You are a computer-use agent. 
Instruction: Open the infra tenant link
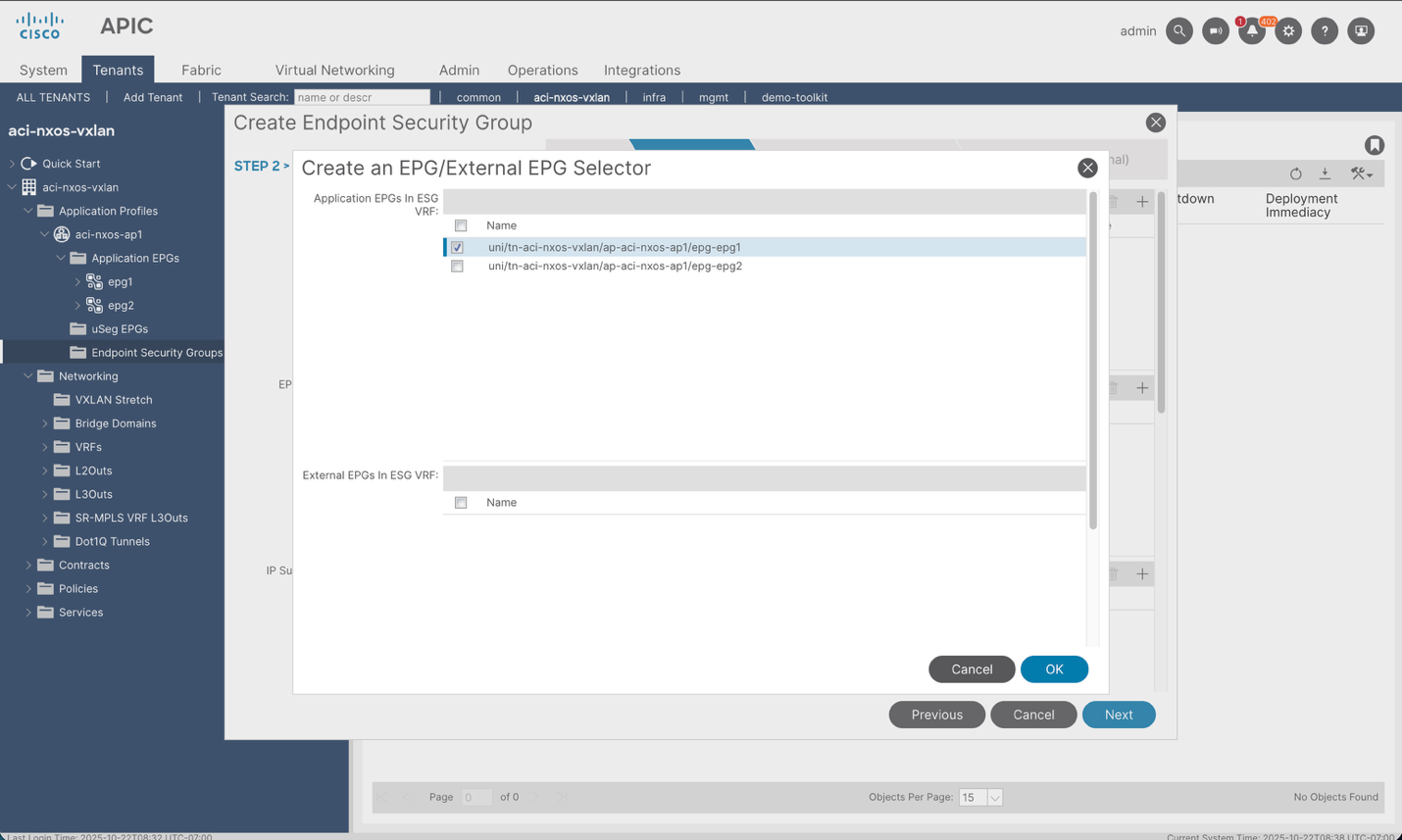(x=654, y=97)
